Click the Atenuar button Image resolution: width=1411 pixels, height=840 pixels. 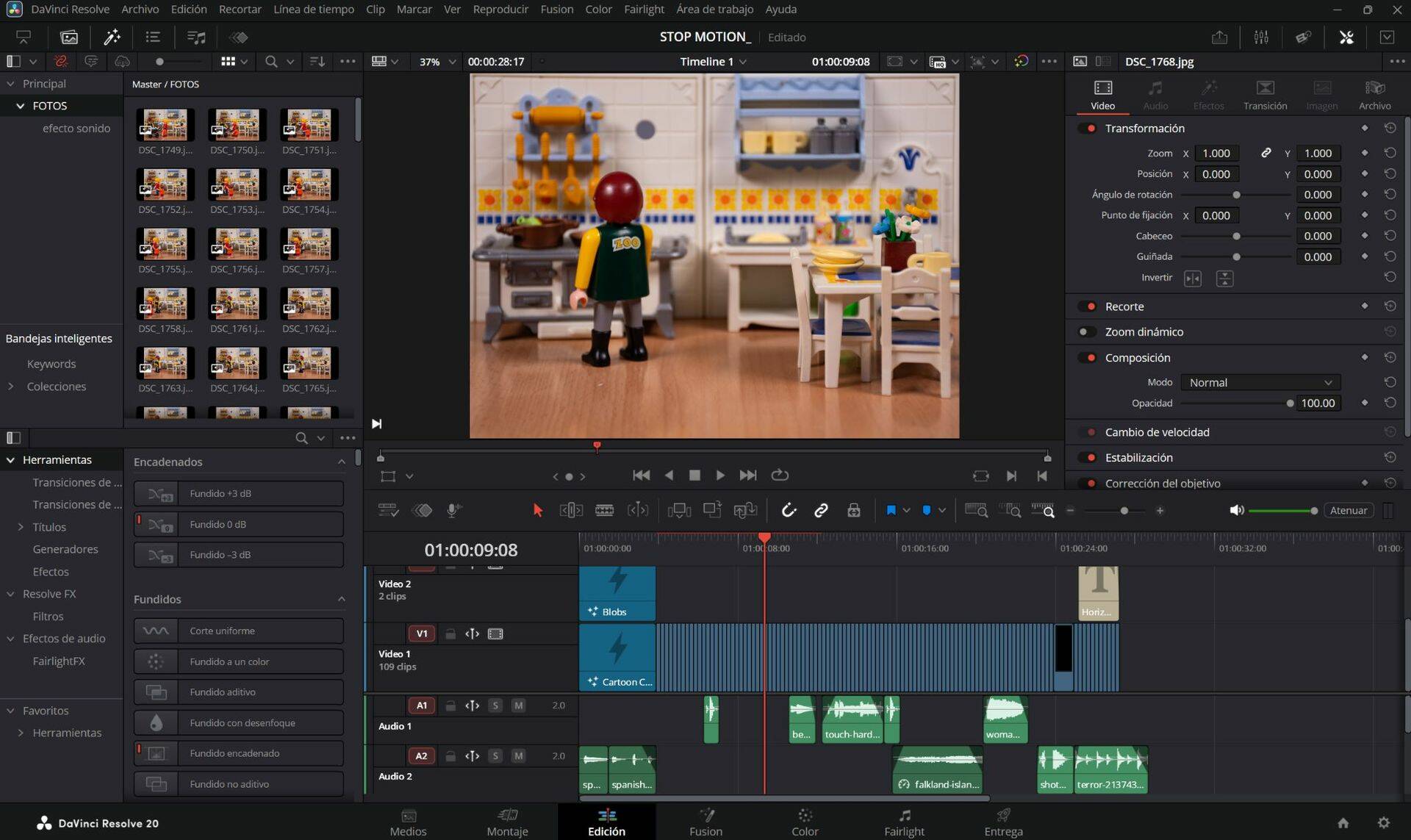pos(1348,510)
